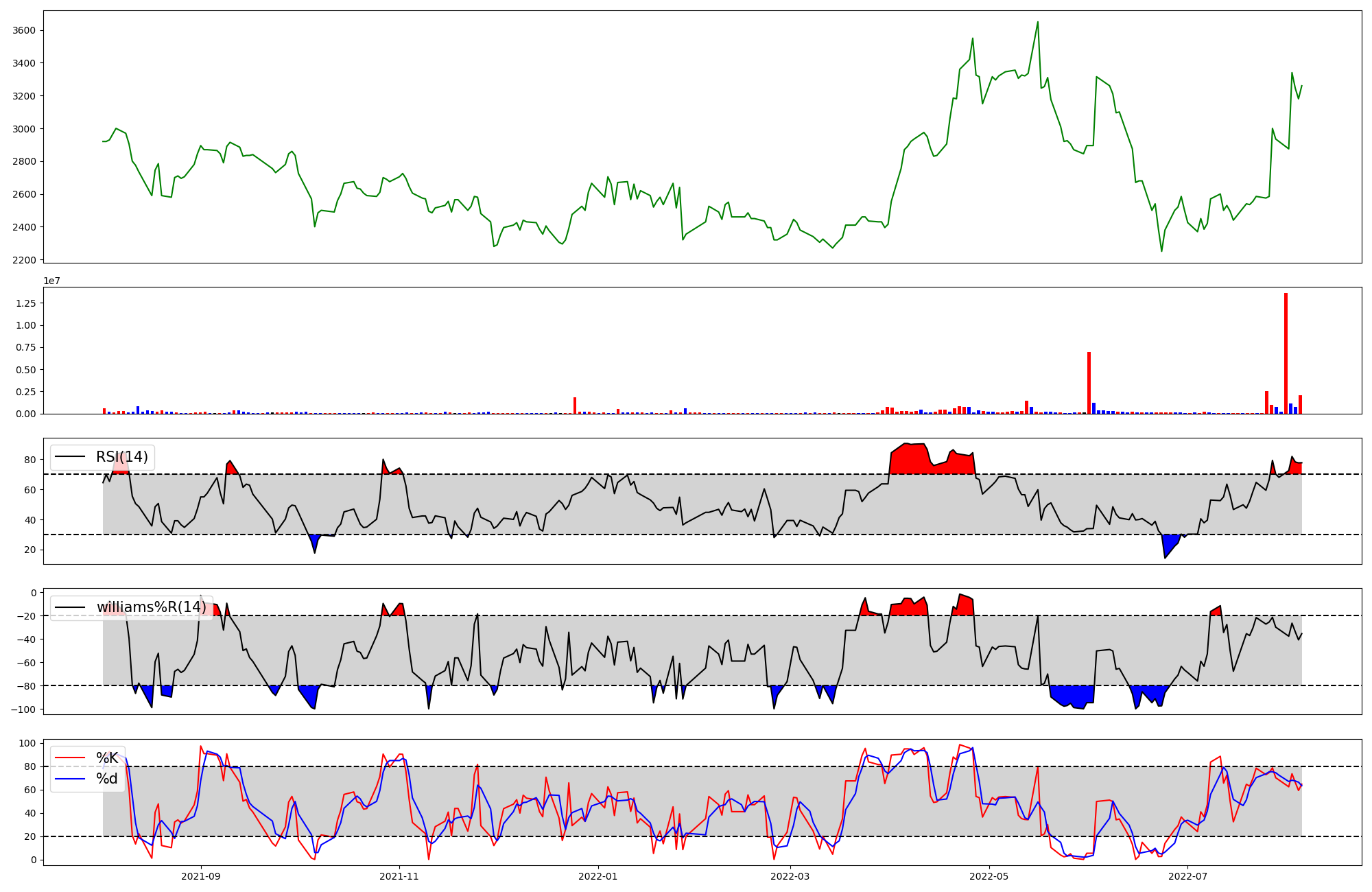Click the williams%R(14) legend label
The height and width of the screenshot is (892, 1372).
click(x=151, y=607)
